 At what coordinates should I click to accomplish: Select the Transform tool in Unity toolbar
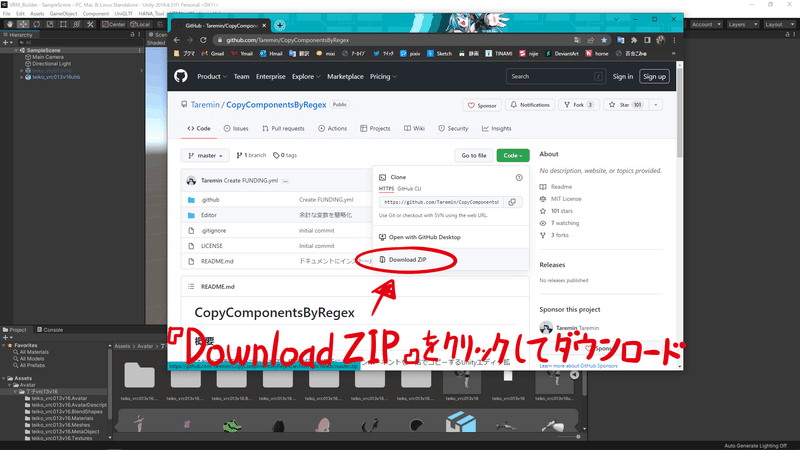(x=77, y=24)
